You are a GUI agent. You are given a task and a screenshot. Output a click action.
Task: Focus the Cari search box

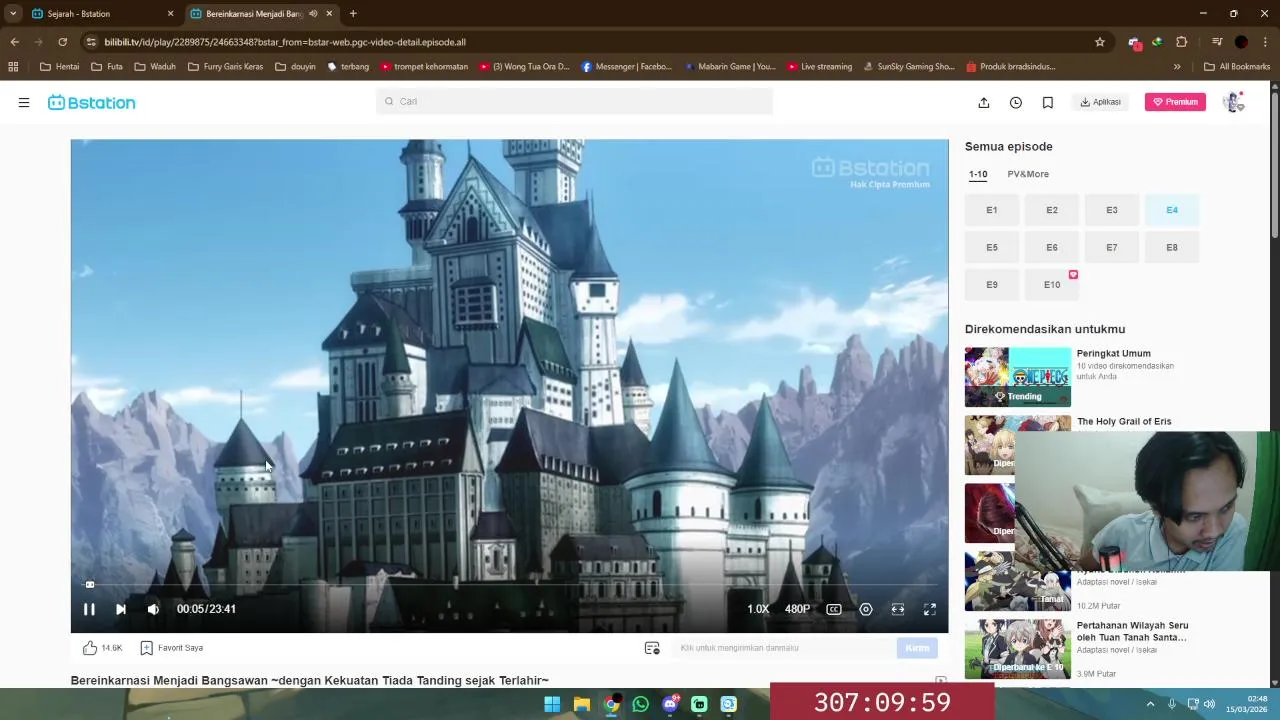(x=574, y=101)
